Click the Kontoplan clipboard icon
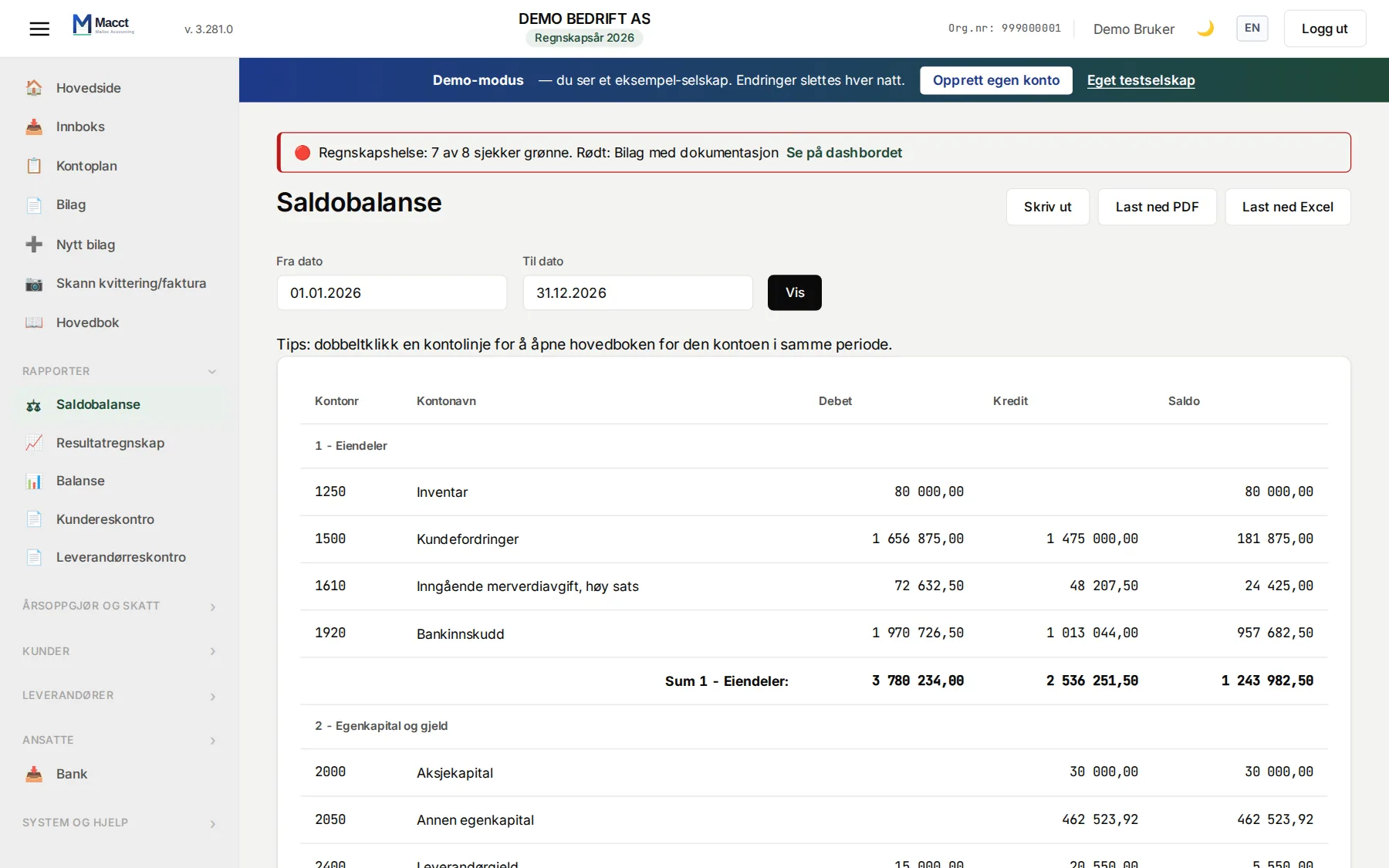Viewport: 1389px width, 868px height. [34, 166]
